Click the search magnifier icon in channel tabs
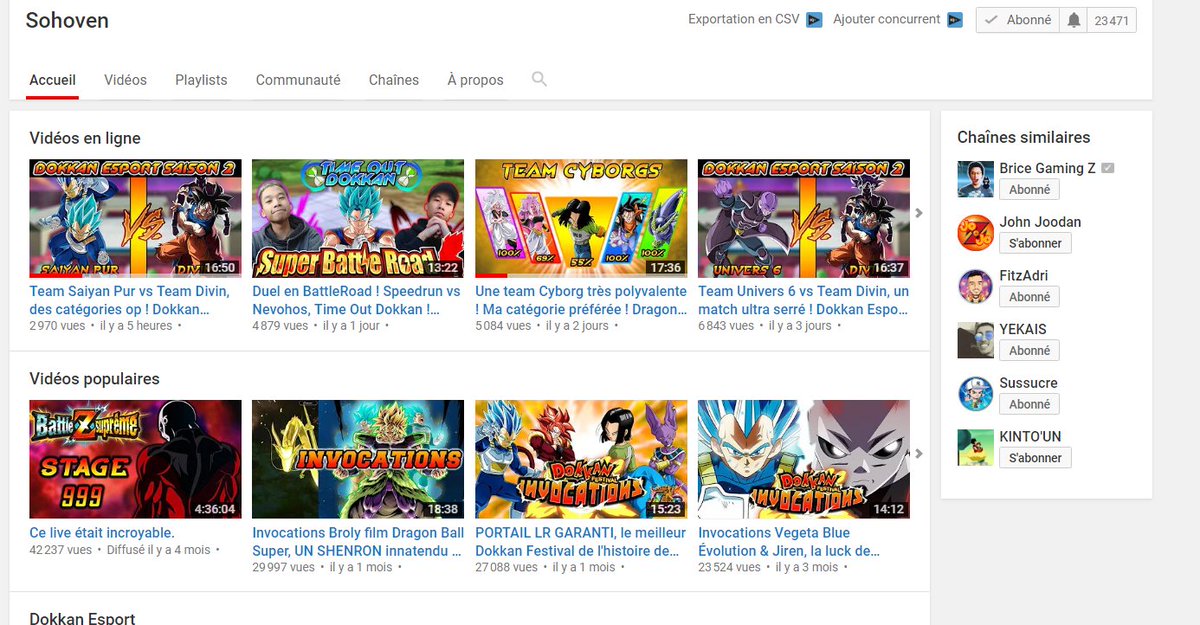Screen dimensions: 1200x625 [x=539, y=79]
